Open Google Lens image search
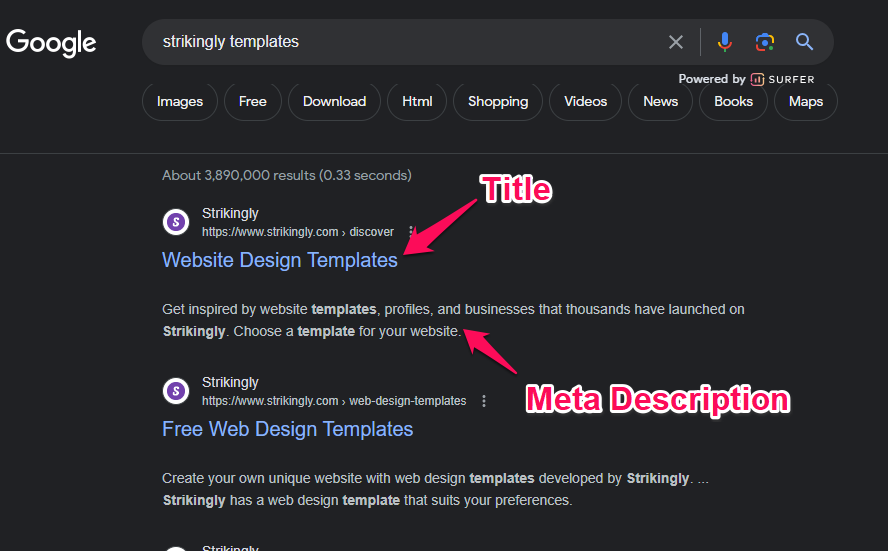 click(765, 42)
